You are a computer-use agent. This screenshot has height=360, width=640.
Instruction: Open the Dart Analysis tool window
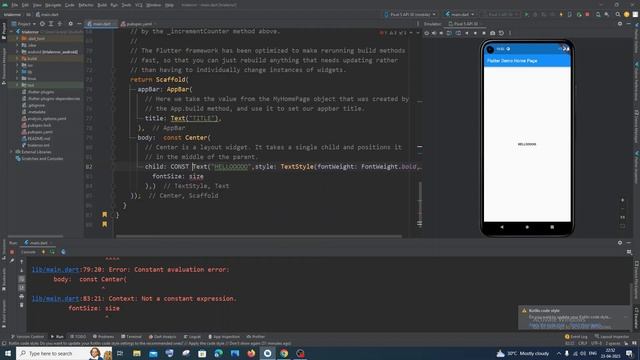coord(162,337)
